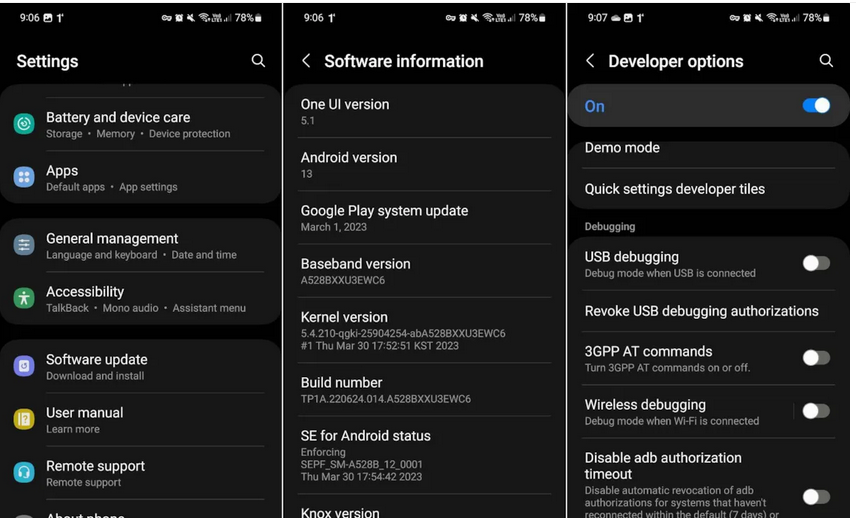Tap the Accessibility person icon
The image size is (856, 518).
[x=24, y=298]
